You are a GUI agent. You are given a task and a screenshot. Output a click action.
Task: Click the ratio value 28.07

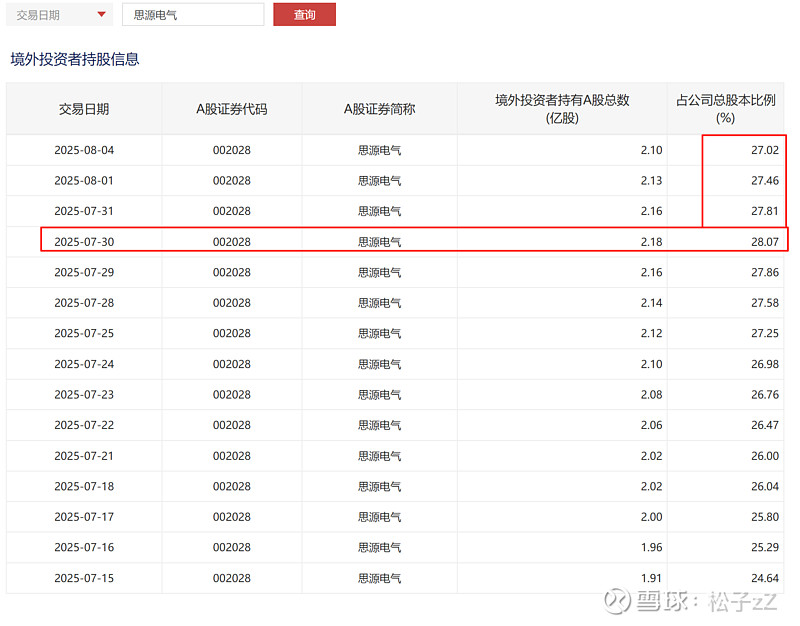pyautogui.click(x=765, y=242)
